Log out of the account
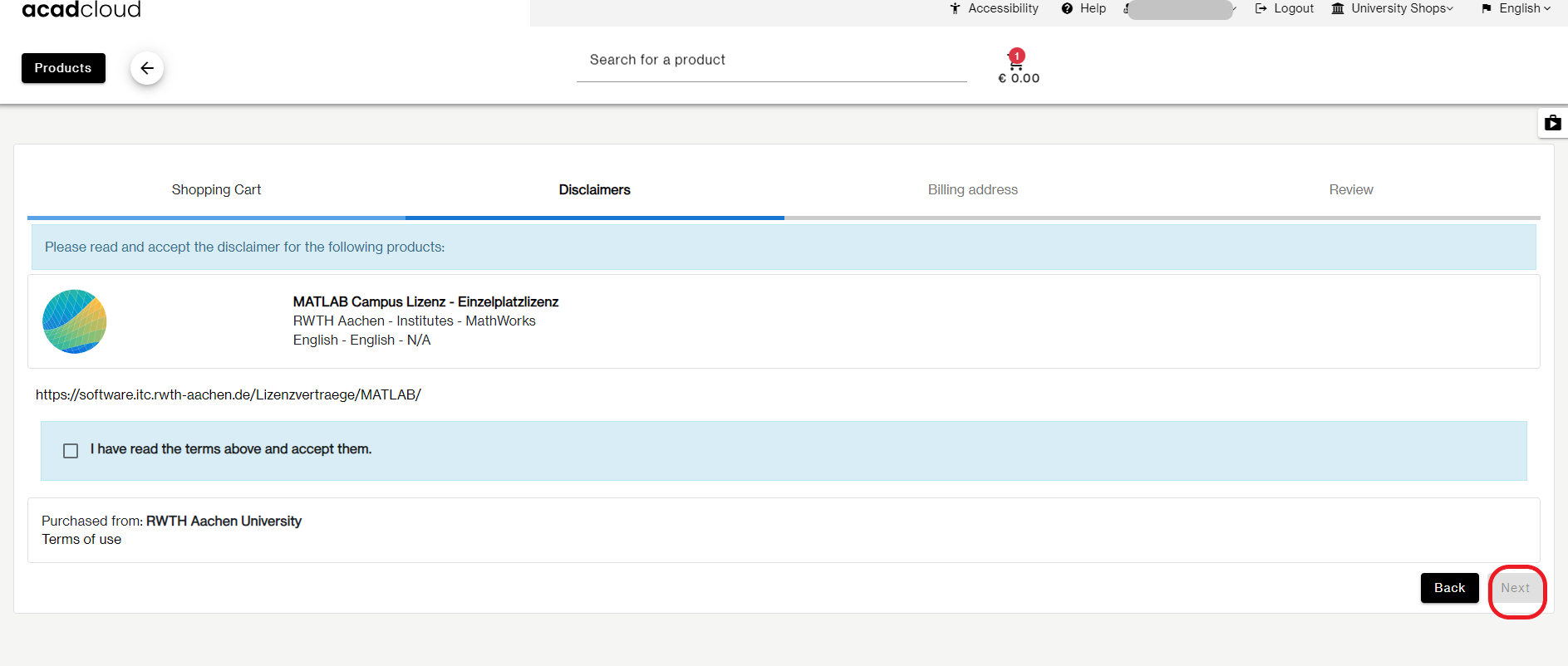The height and width of the screenshot is (666, 1568). (x=1285, y=8)
